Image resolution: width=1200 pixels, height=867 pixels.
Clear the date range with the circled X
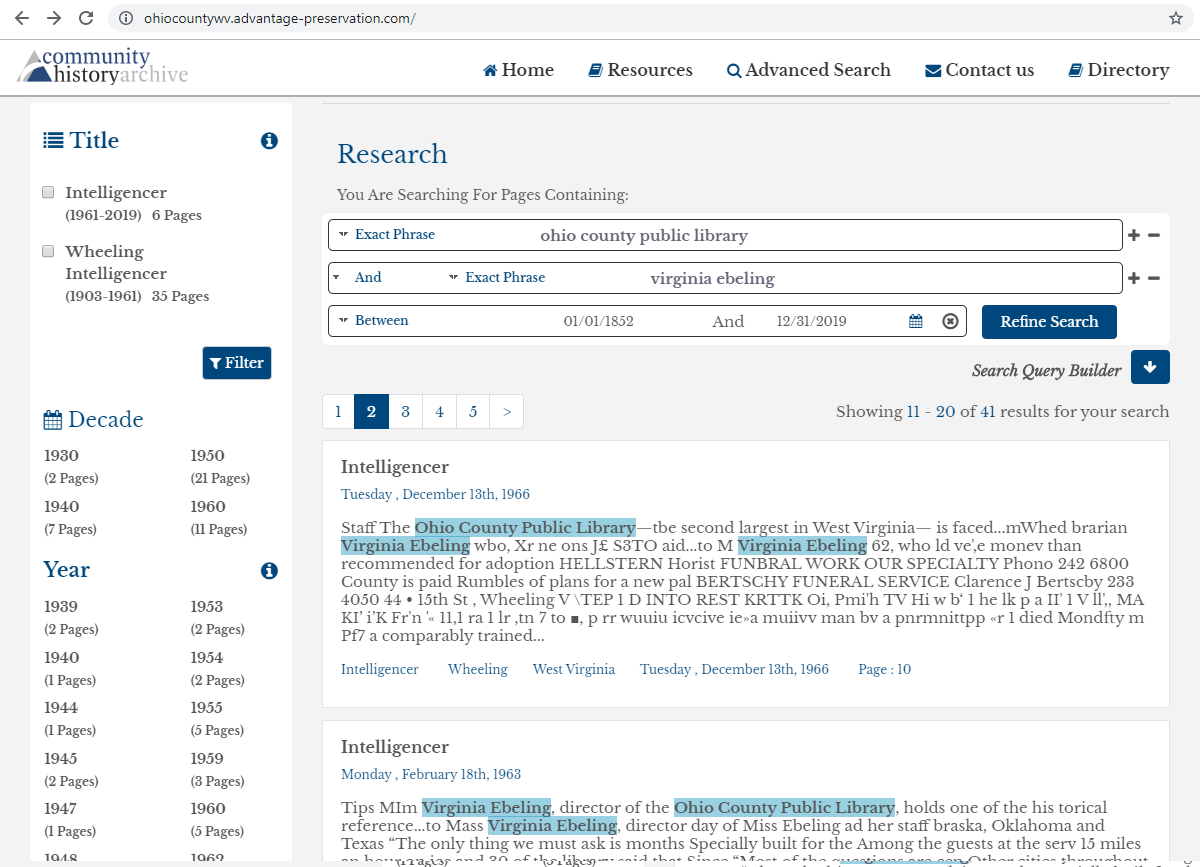(951, 321)
